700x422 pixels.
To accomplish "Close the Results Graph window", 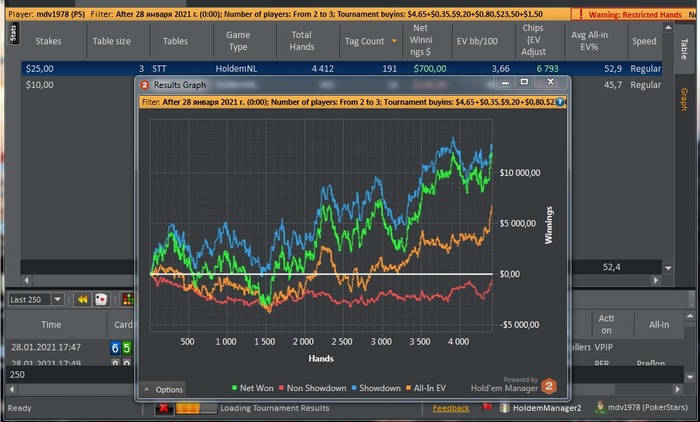I will point(550,82).
